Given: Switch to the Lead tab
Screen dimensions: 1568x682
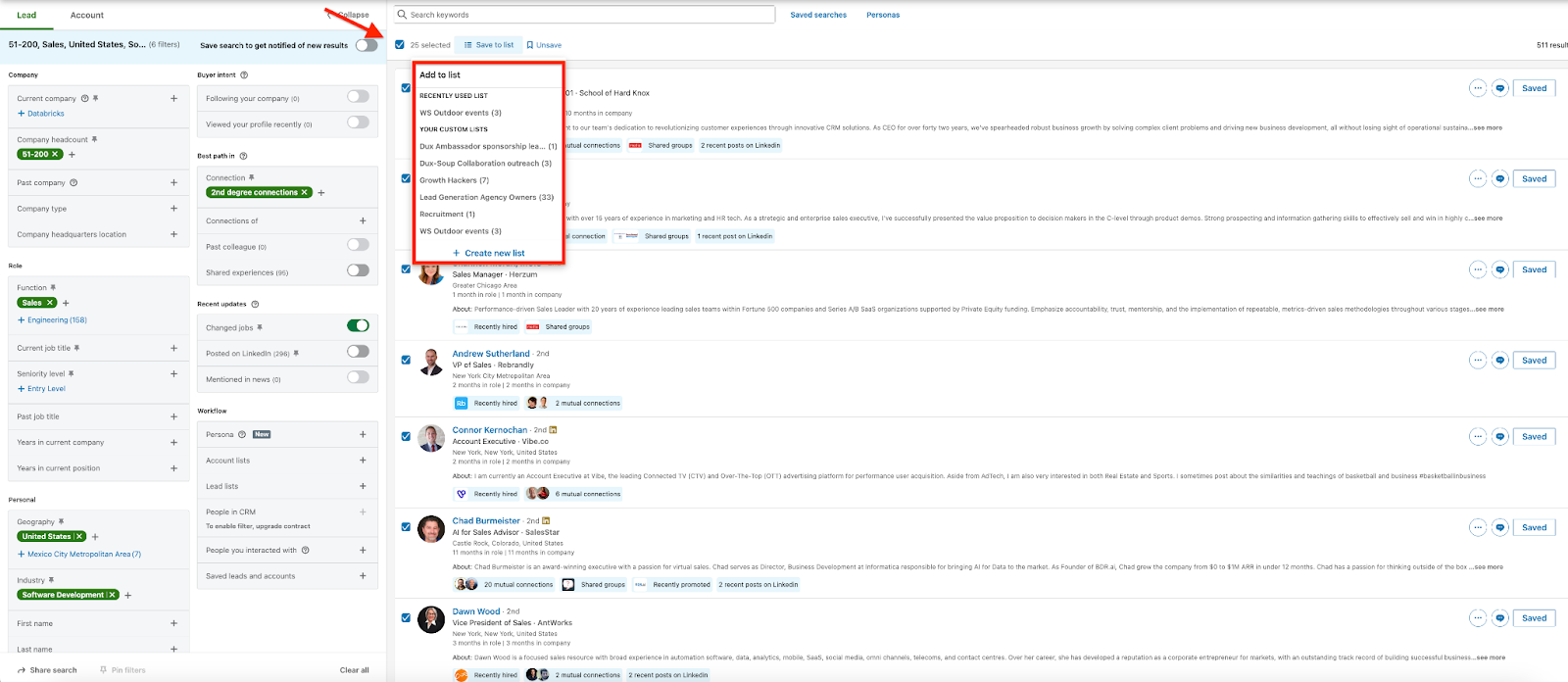Looking at the screenshot, I should pyautogui.click(x=26, y=15).
